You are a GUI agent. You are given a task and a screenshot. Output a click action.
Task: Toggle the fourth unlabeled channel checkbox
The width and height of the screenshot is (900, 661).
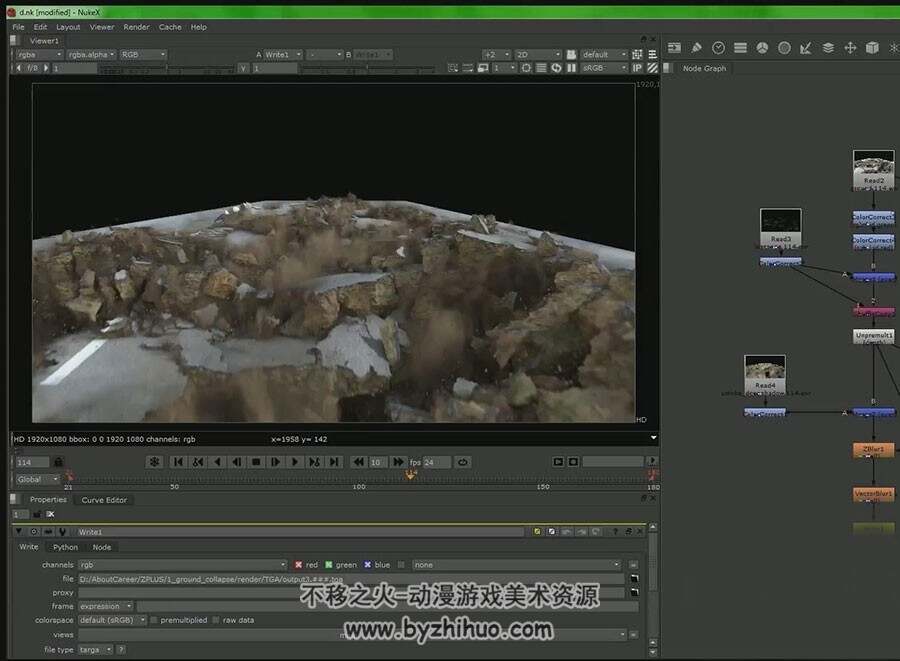(401, 565)
